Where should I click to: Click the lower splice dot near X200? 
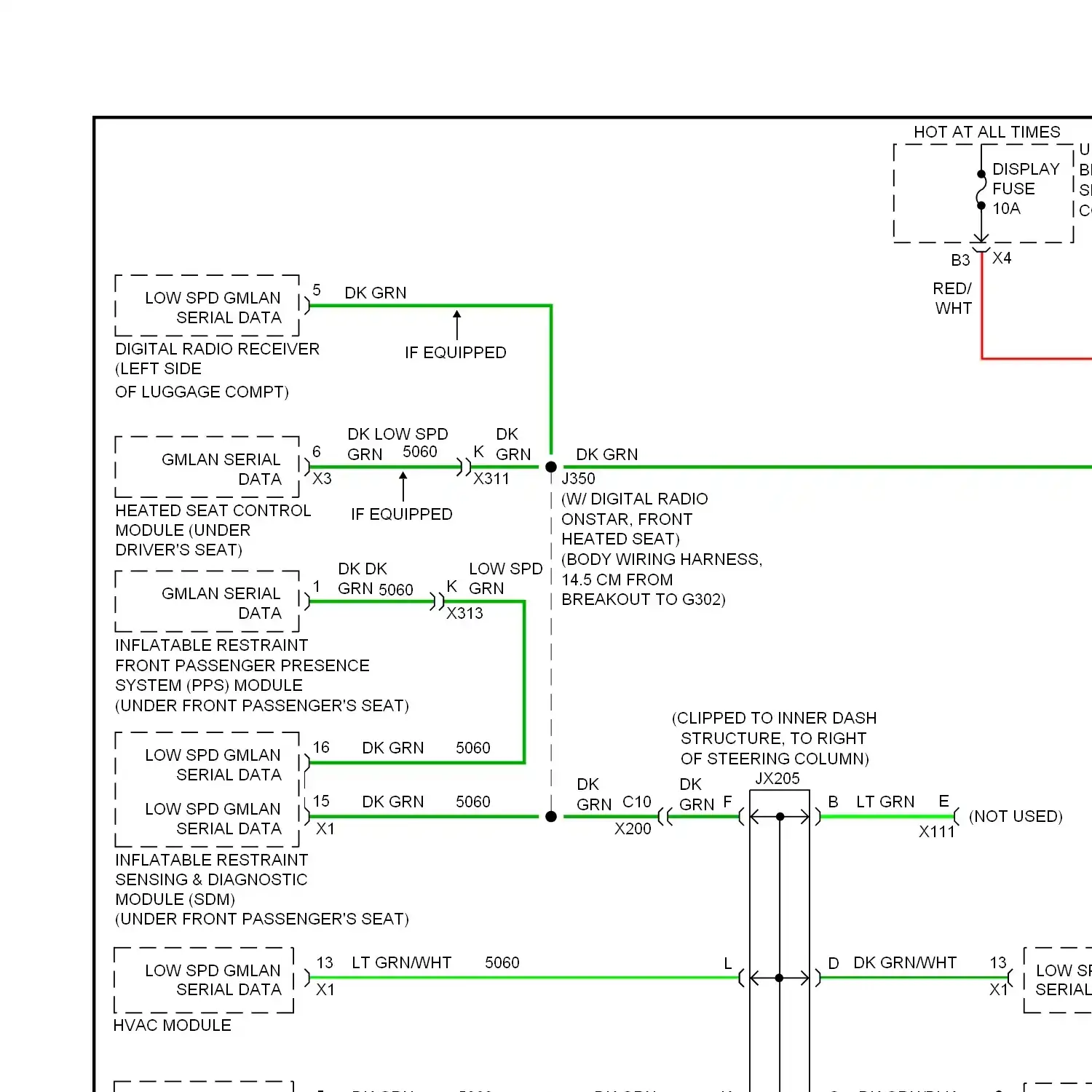pyautogui.click(x=551, y=816)
